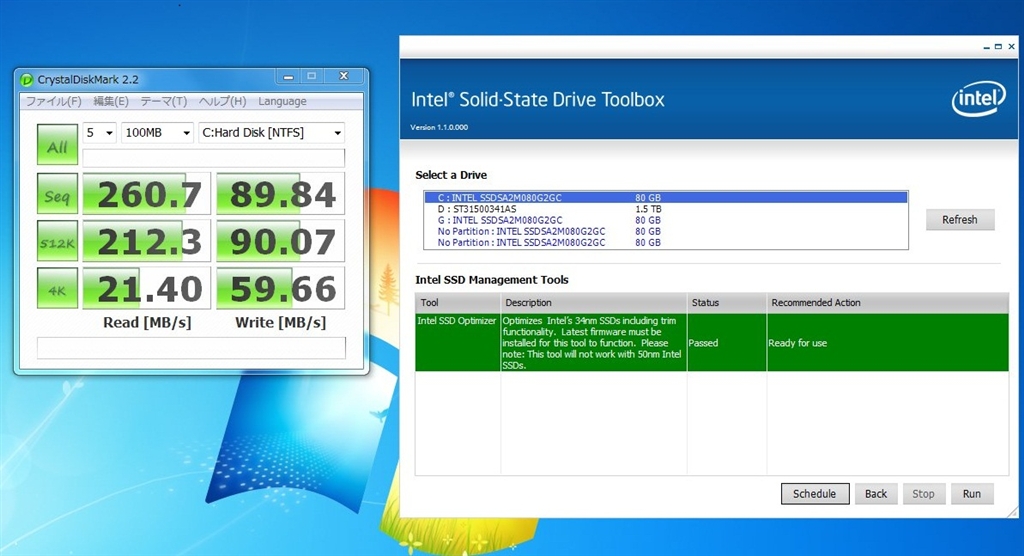
Task: Select the G: INTEL SSDSA2M080G2GC drive
Action: pyautogui.click(x=500, y=220)
